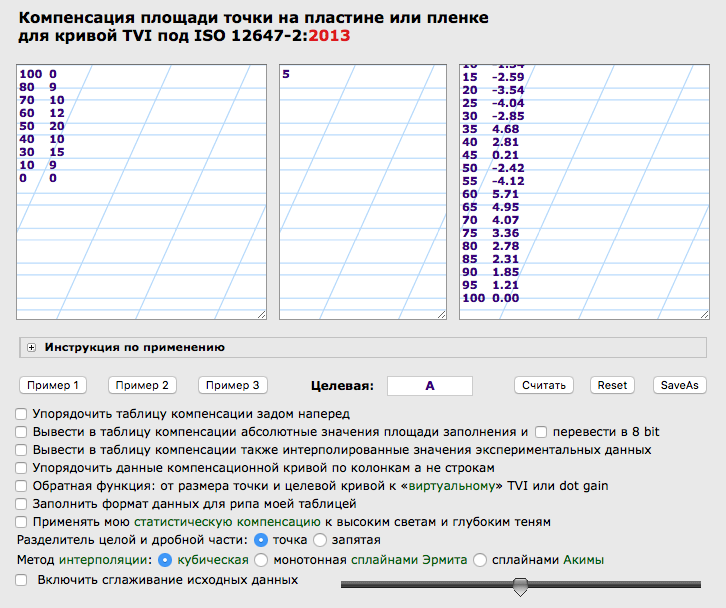Click the '30 15' row in left textarea
Viewport: 726px width, 608px height.
(x=42, y=152)
